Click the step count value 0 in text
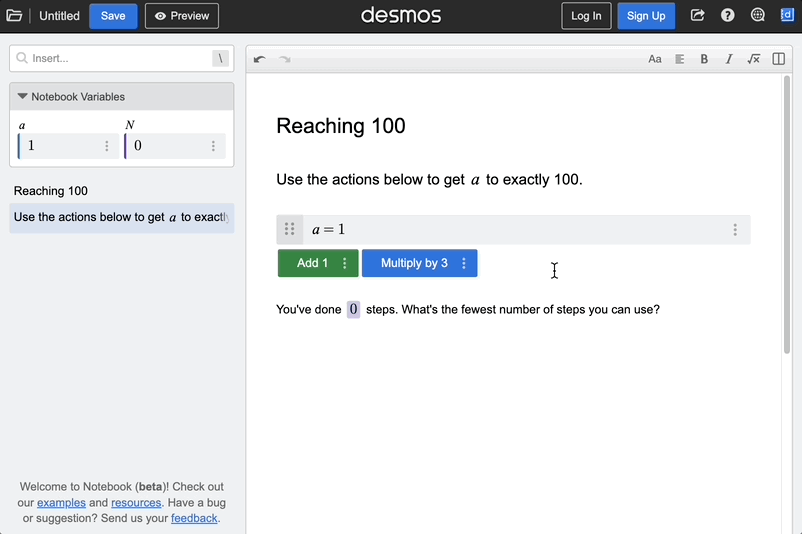Image resolution: width=802 pixels, height=534 pixels. coord(353,309)
